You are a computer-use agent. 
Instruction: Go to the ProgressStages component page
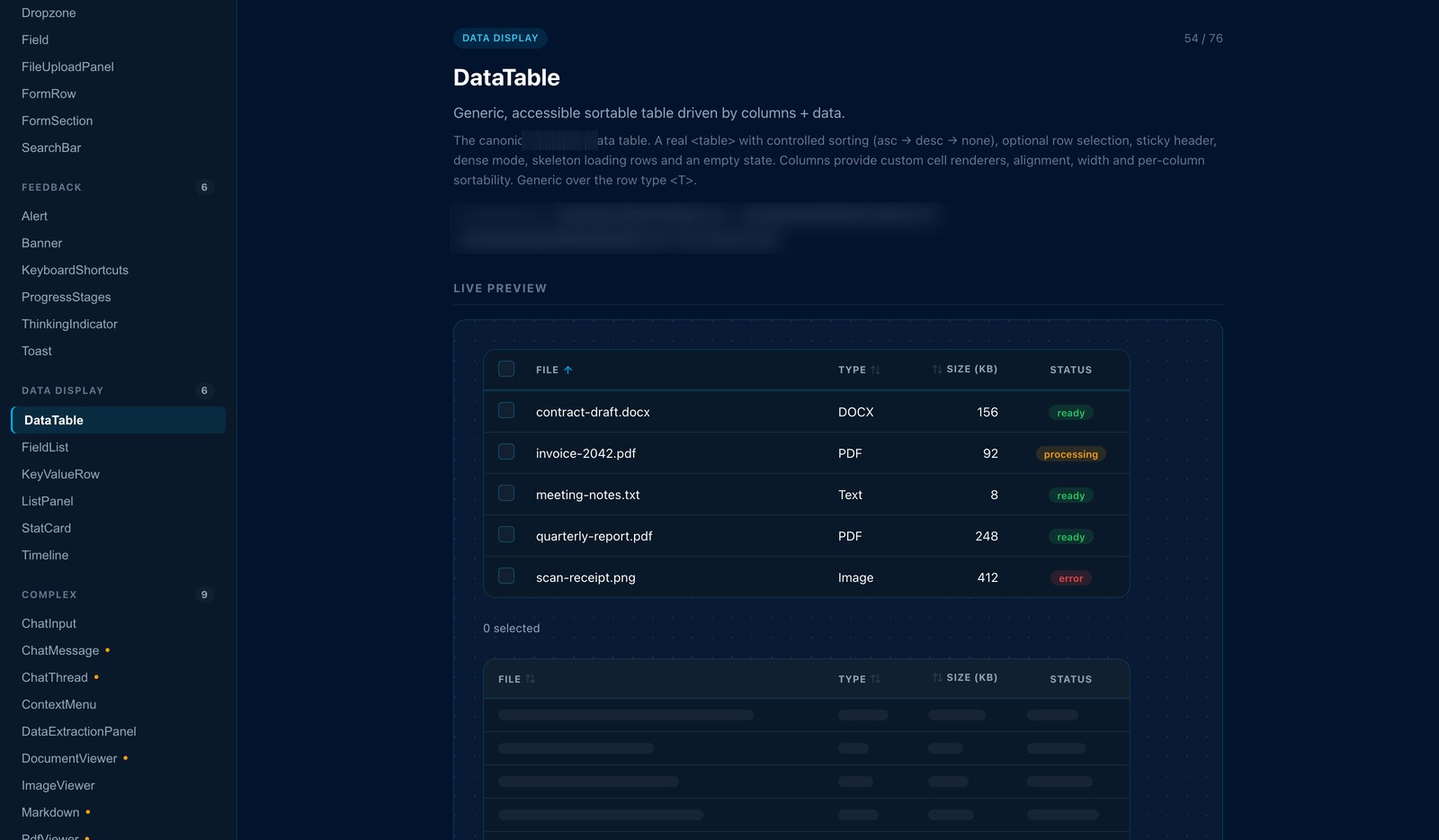(66, 297)
